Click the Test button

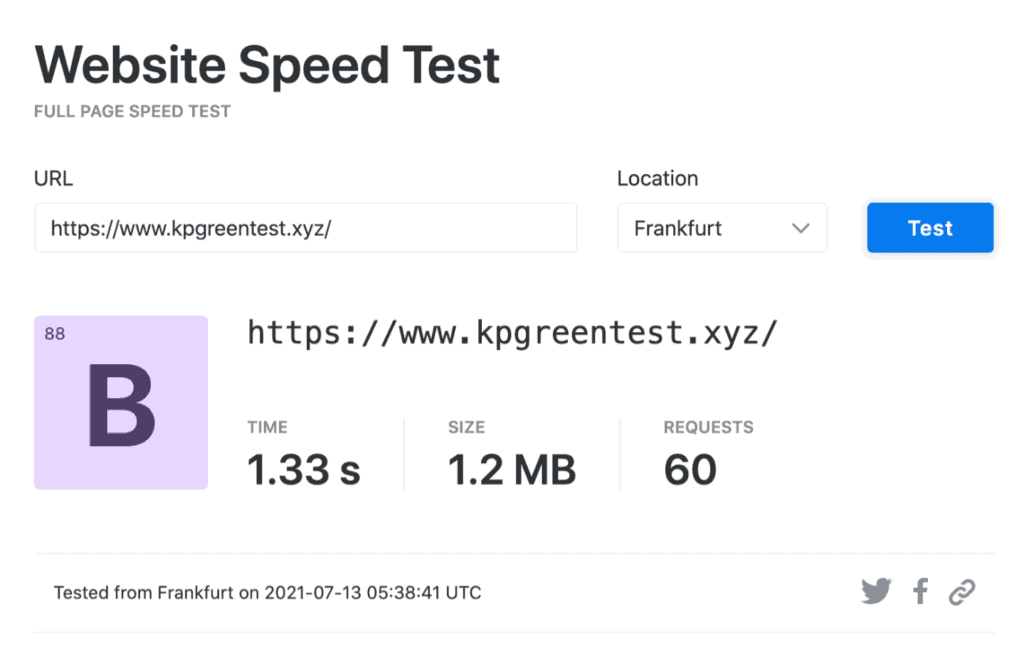coord(929,228)
